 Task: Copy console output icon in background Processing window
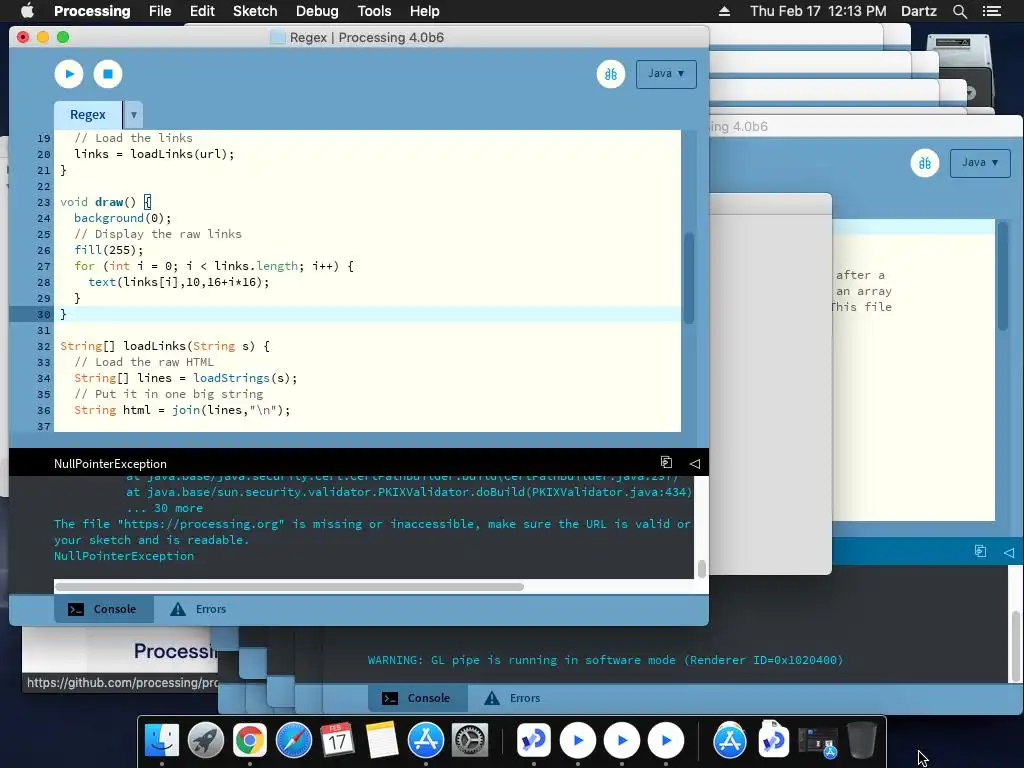980,551
